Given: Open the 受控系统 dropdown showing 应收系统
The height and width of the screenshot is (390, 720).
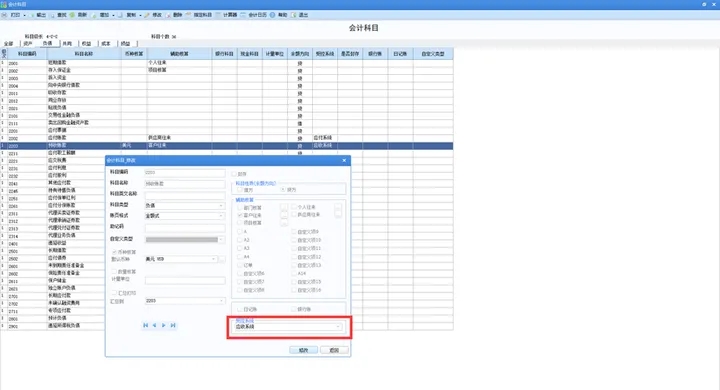Looking at the screenshot, I should 288,327.
